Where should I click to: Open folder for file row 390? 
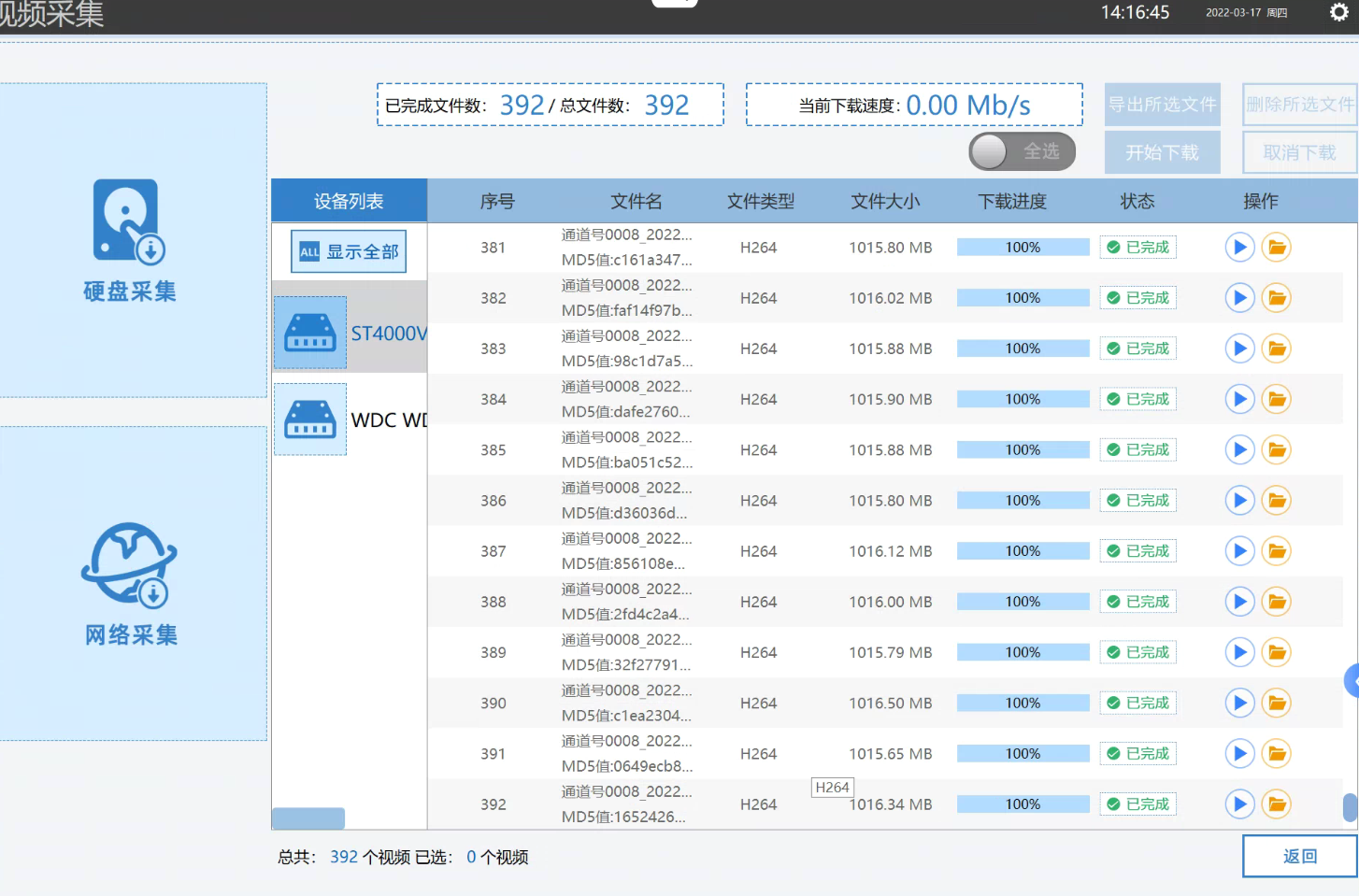pos(1277,703)
